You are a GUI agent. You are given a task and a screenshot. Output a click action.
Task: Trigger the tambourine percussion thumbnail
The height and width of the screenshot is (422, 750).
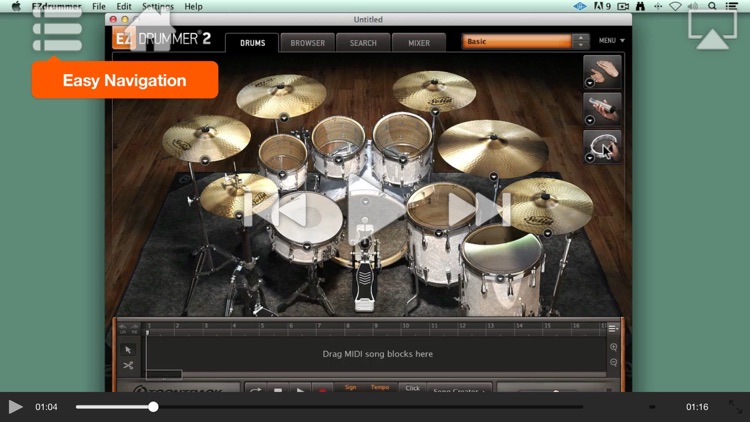tap(602, 147)
